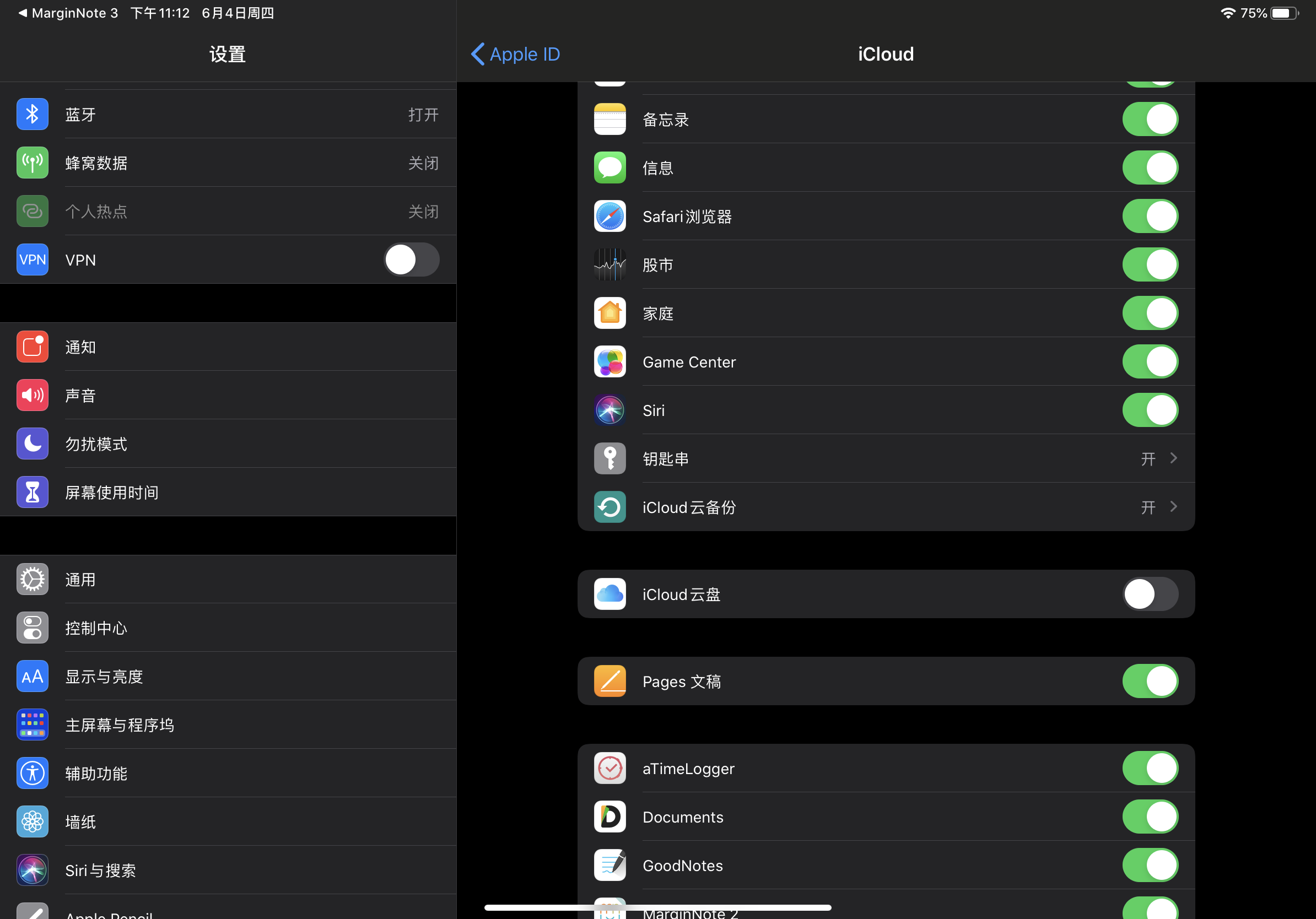The height and width of the screenshot is (919, 1316).
Task: Tap the Bluetooth icon in sidebar
Action: 32,114
